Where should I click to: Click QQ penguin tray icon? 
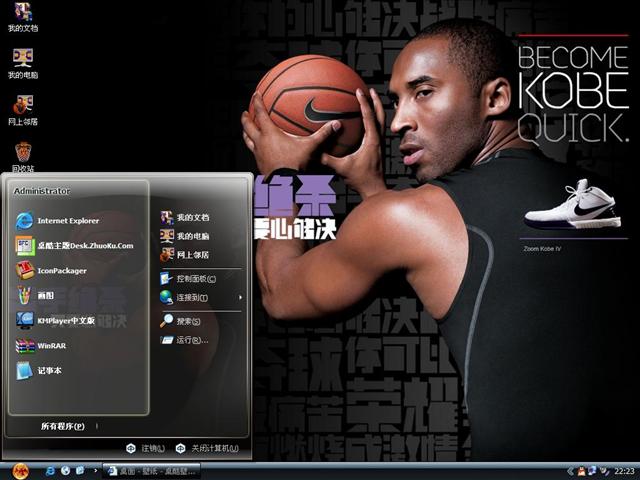[581, 471]
